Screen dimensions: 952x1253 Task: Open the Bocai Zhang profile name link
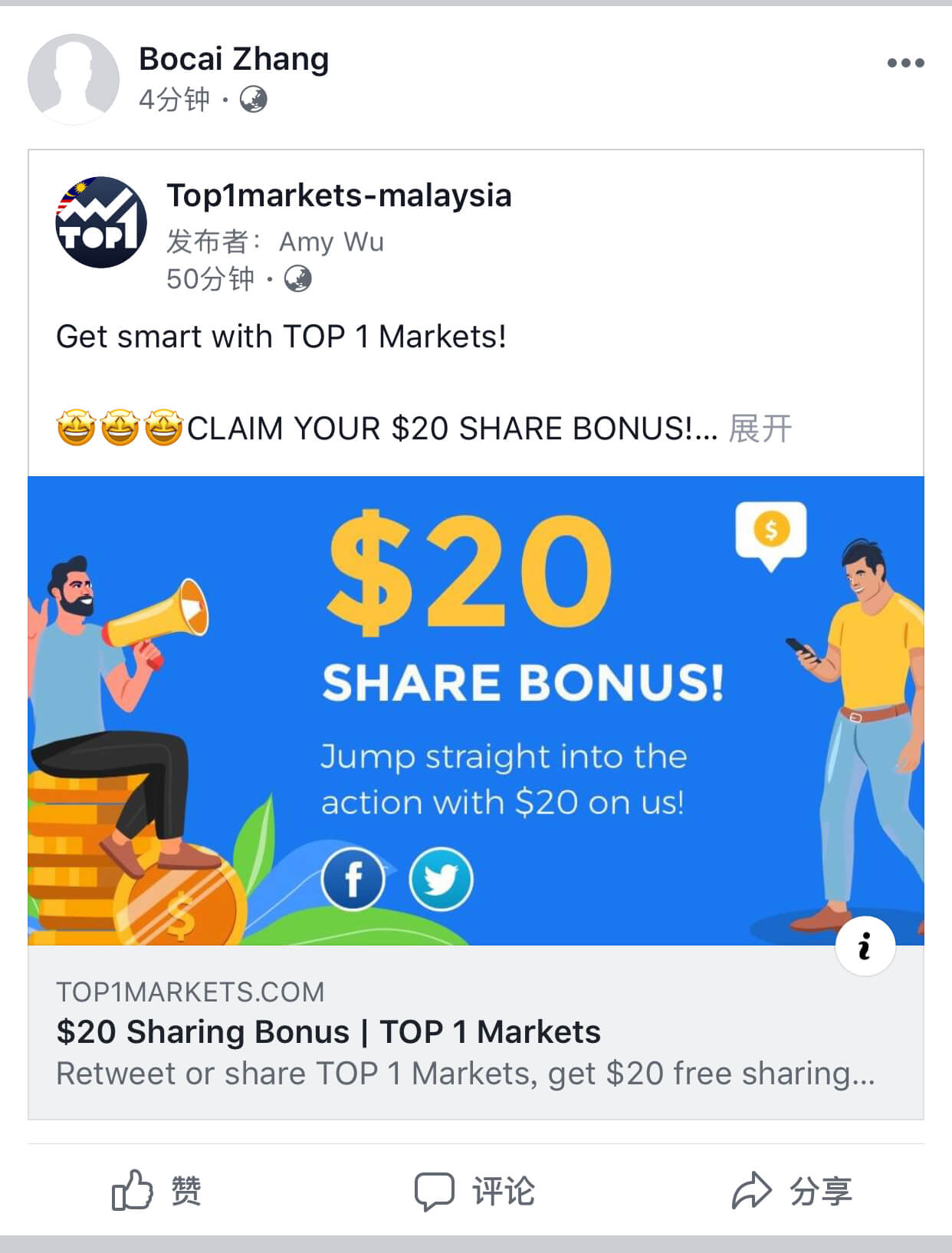pos(234,59)
